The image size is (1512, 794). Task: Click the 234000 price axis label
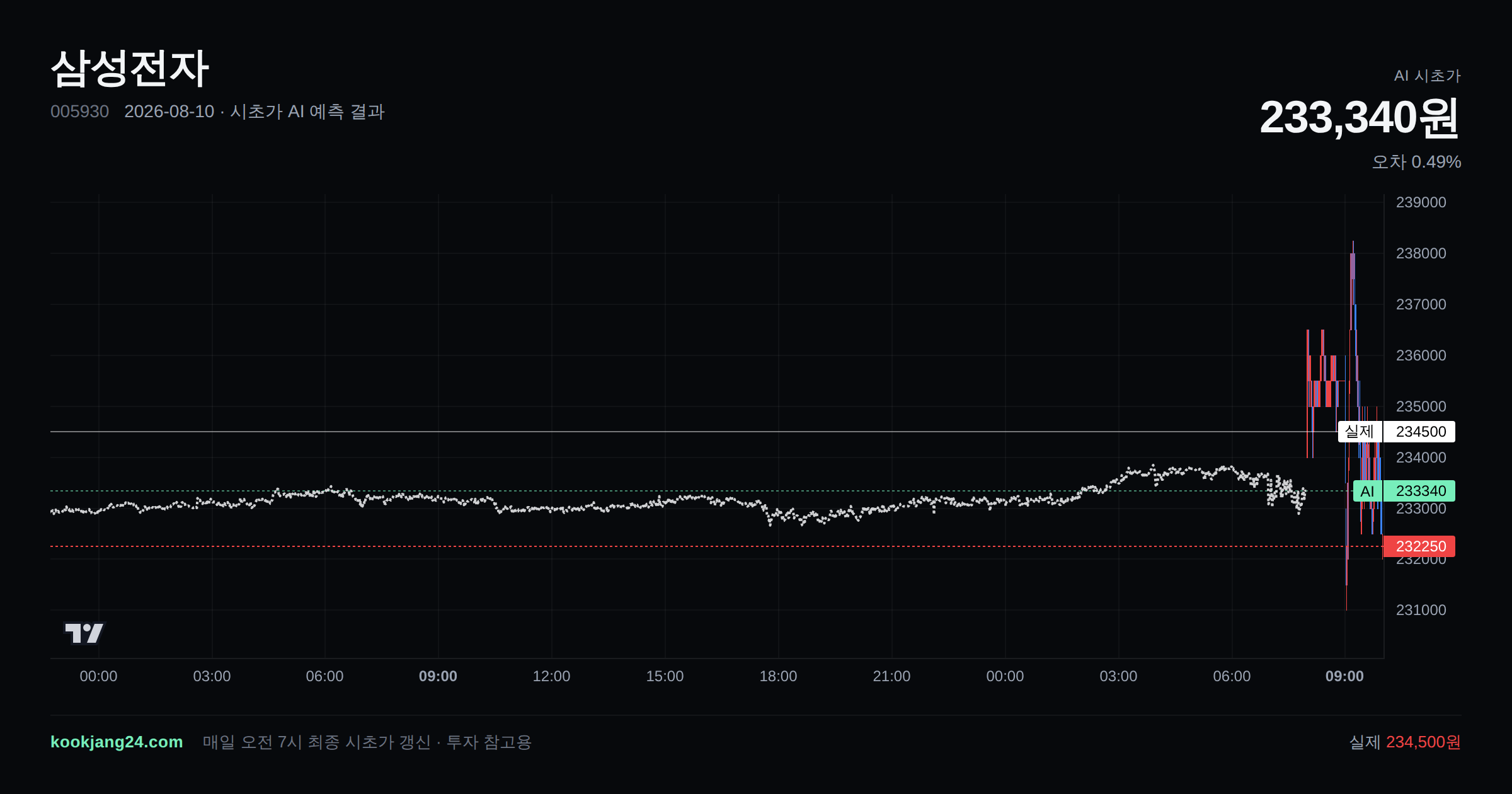[x=1421, y=457]
